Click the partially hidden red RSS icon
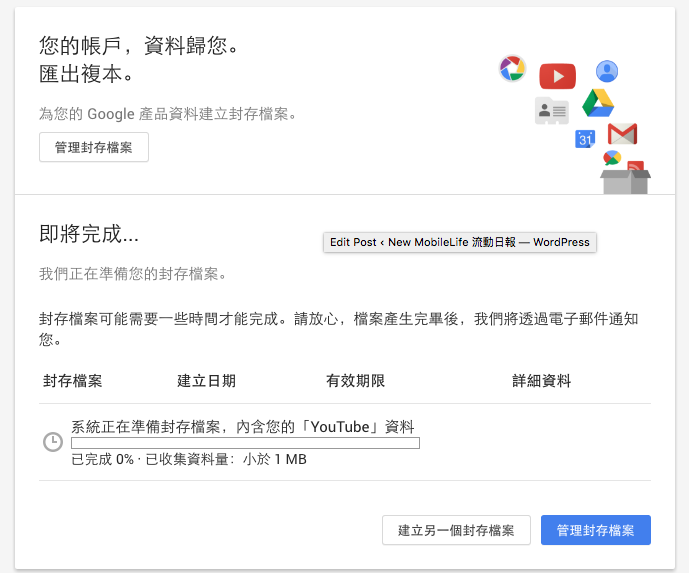Image resolution: width=689 pixels, height=573 pixels. (x=635, y=166)
